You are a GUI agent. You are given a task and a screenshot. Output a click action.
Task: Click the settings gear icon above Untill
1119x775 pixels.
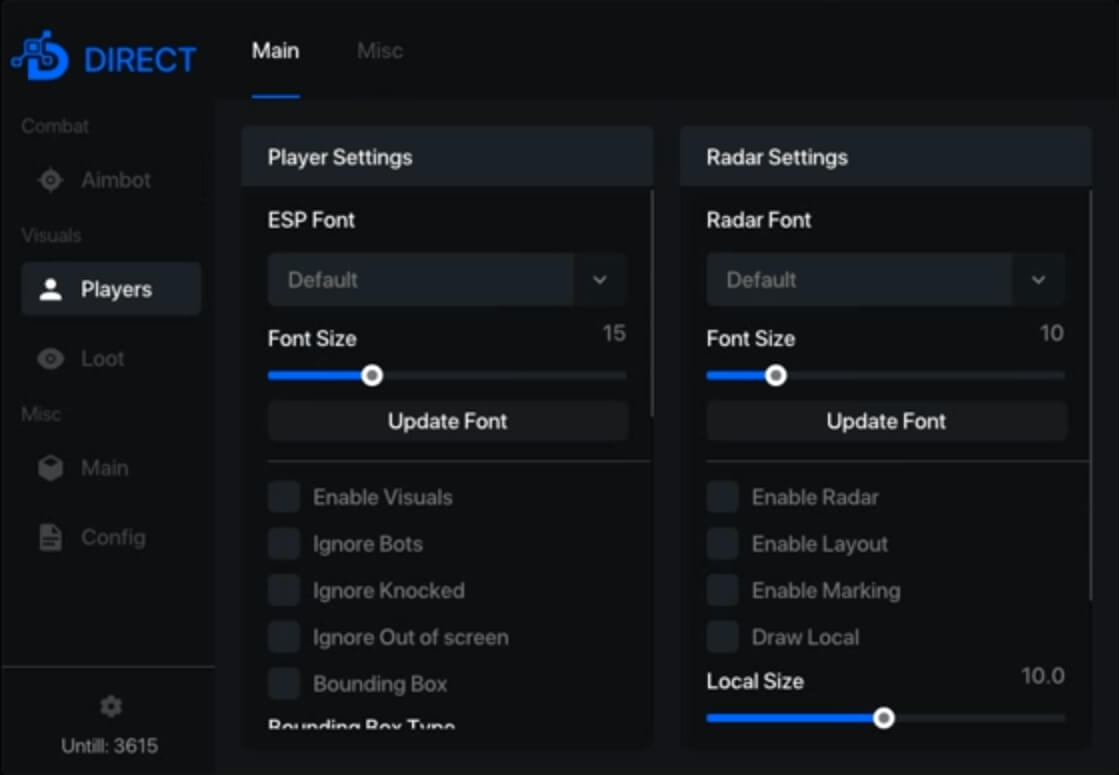click(x=111, y=707)
